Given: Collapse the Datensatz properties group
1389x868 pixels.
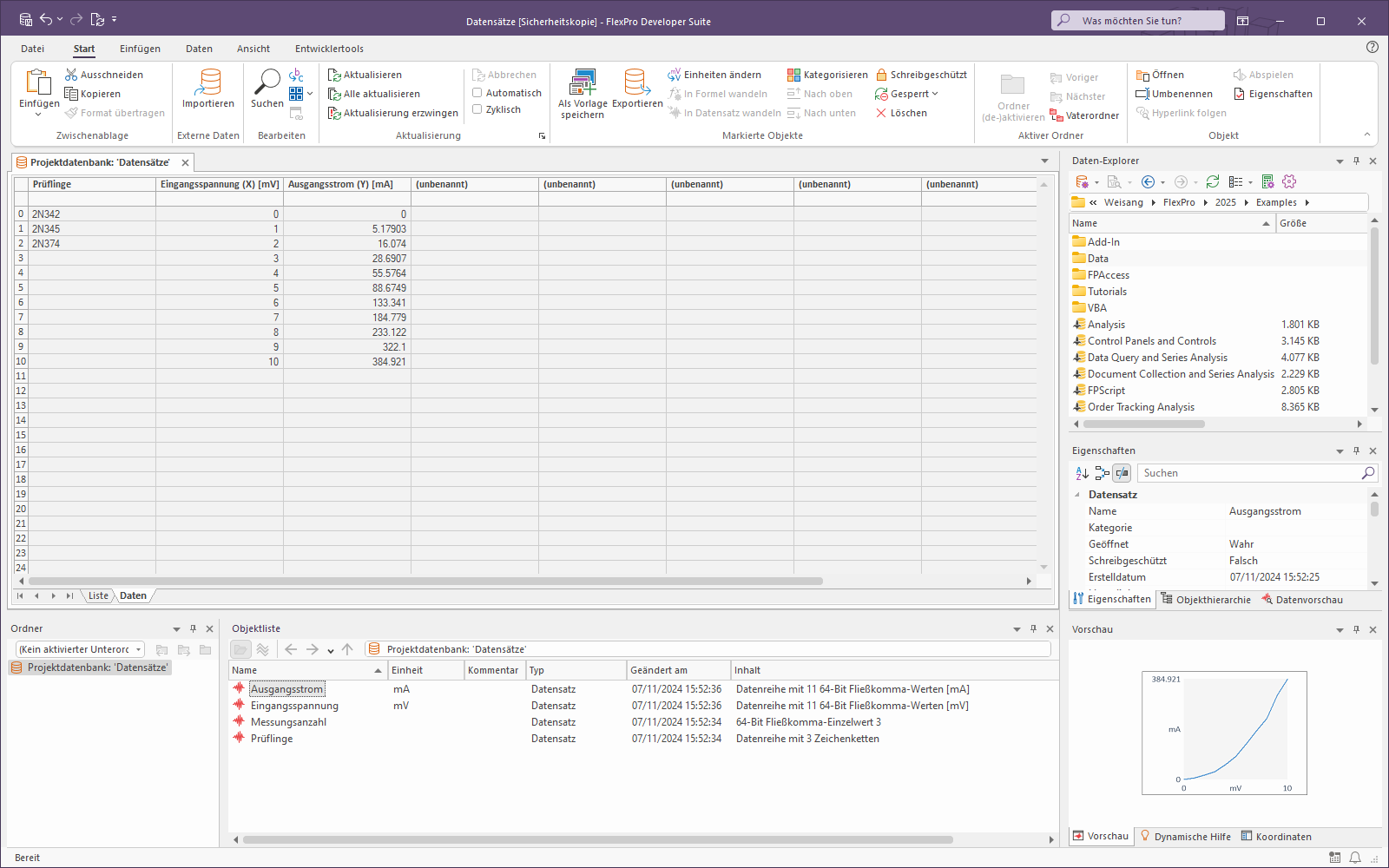Looking at the screenshot, I should (1077, 495).
